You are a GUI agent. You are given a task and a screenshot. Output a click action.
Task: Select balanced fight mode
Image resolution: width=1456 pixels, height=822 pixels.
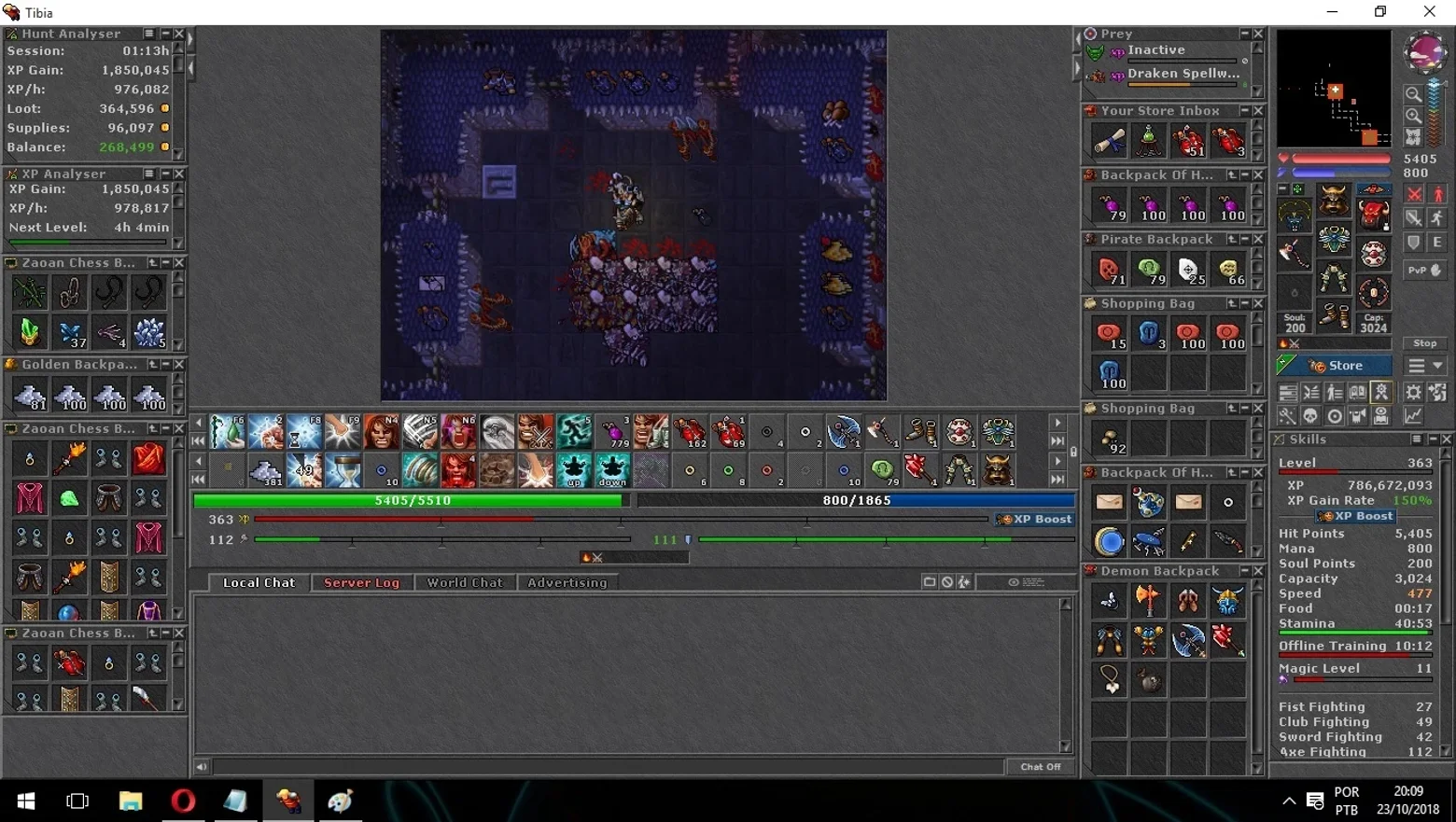pyautogui.click(x=1415, y=218)
